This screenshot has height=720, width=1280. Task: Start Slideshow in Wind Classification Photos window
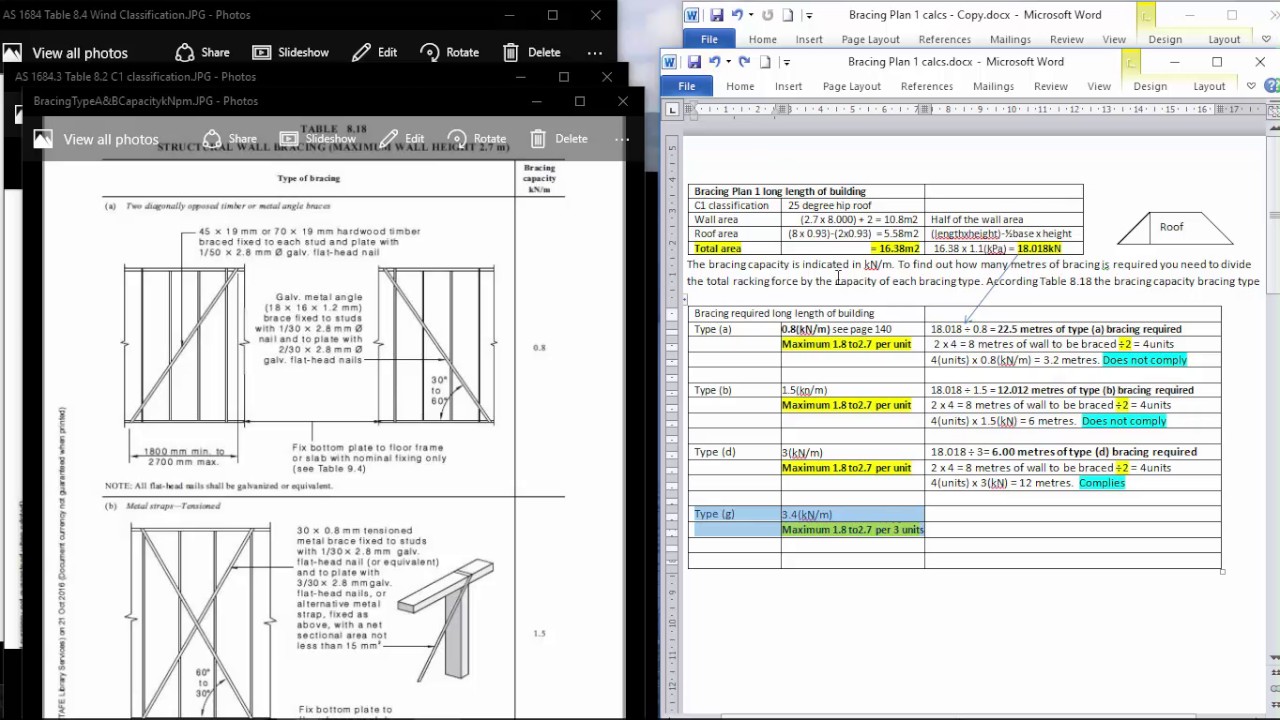click(290, 52)
